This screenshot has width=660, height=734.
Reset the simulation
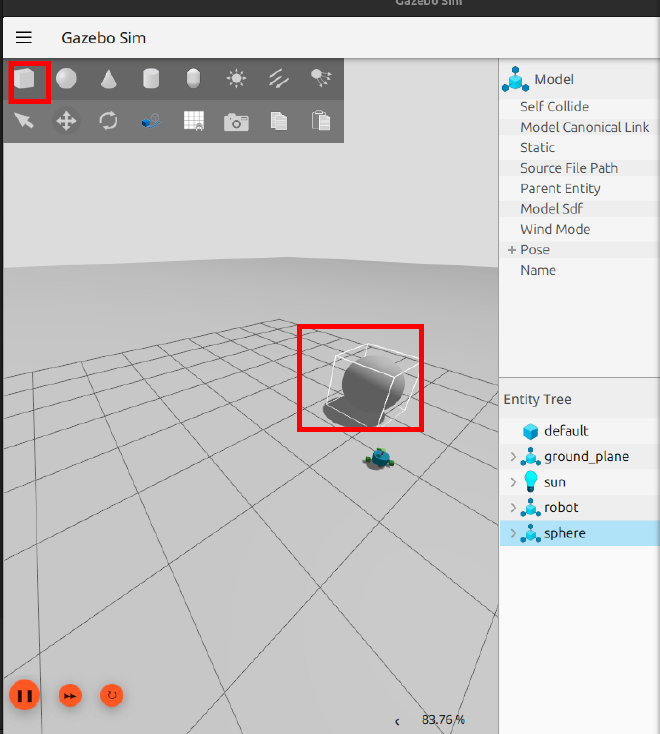111,695
